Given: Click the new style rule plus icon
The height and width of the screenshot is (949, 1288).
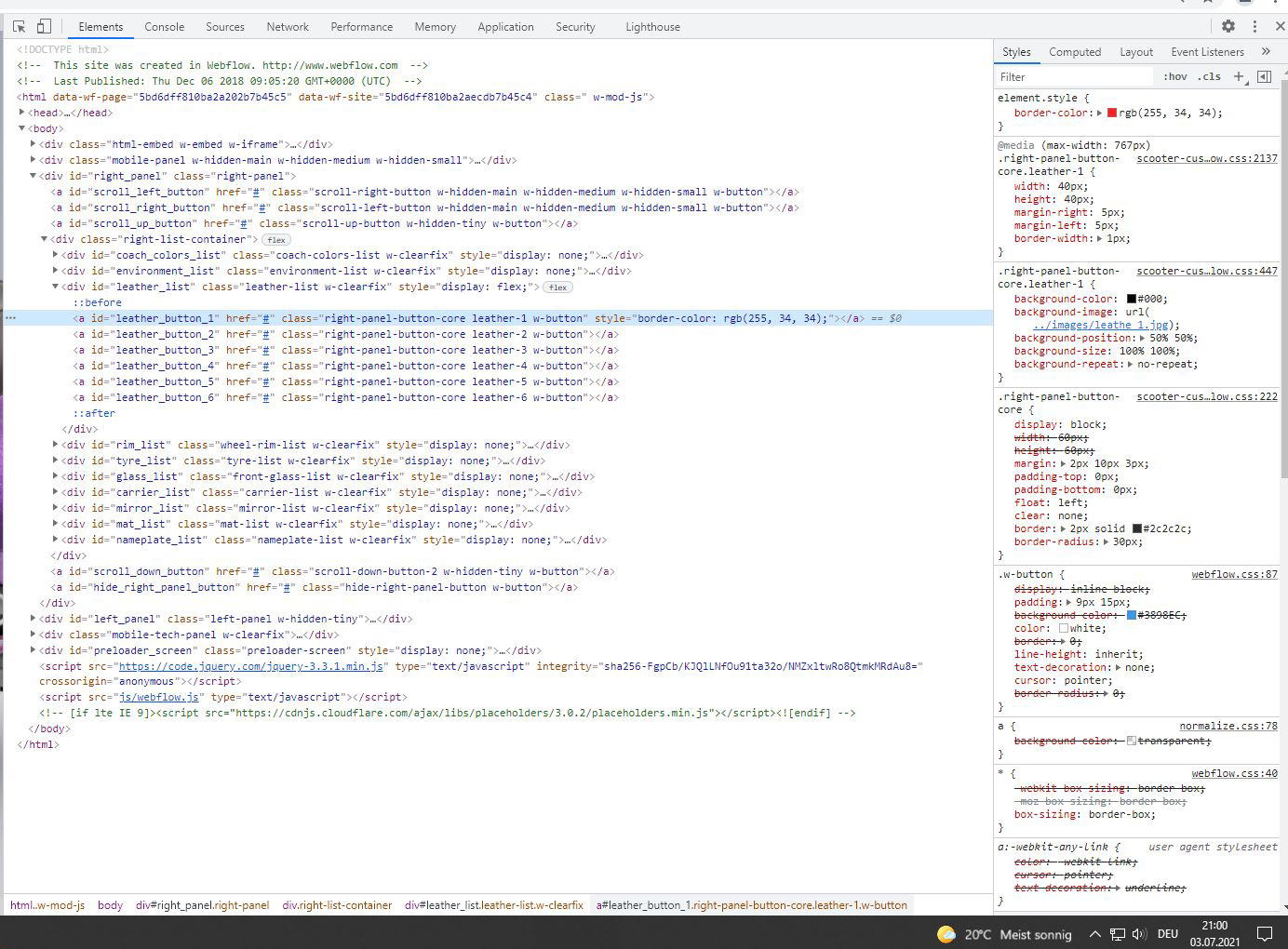Looking at the screenshot, I should click(x=1239, y=77).
